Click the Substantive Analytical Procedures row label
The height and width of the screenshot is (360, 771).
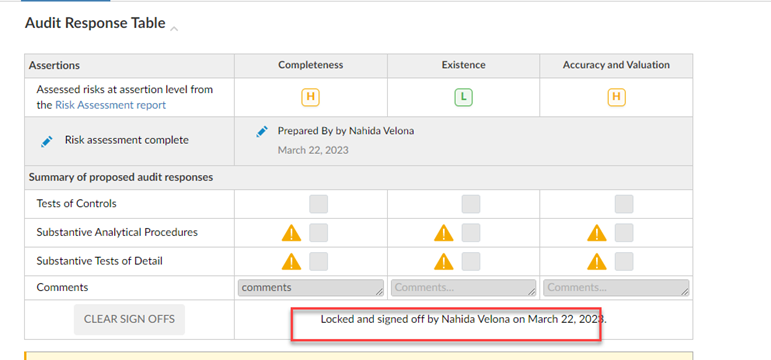pyautogui.click(x=117, y=232)
